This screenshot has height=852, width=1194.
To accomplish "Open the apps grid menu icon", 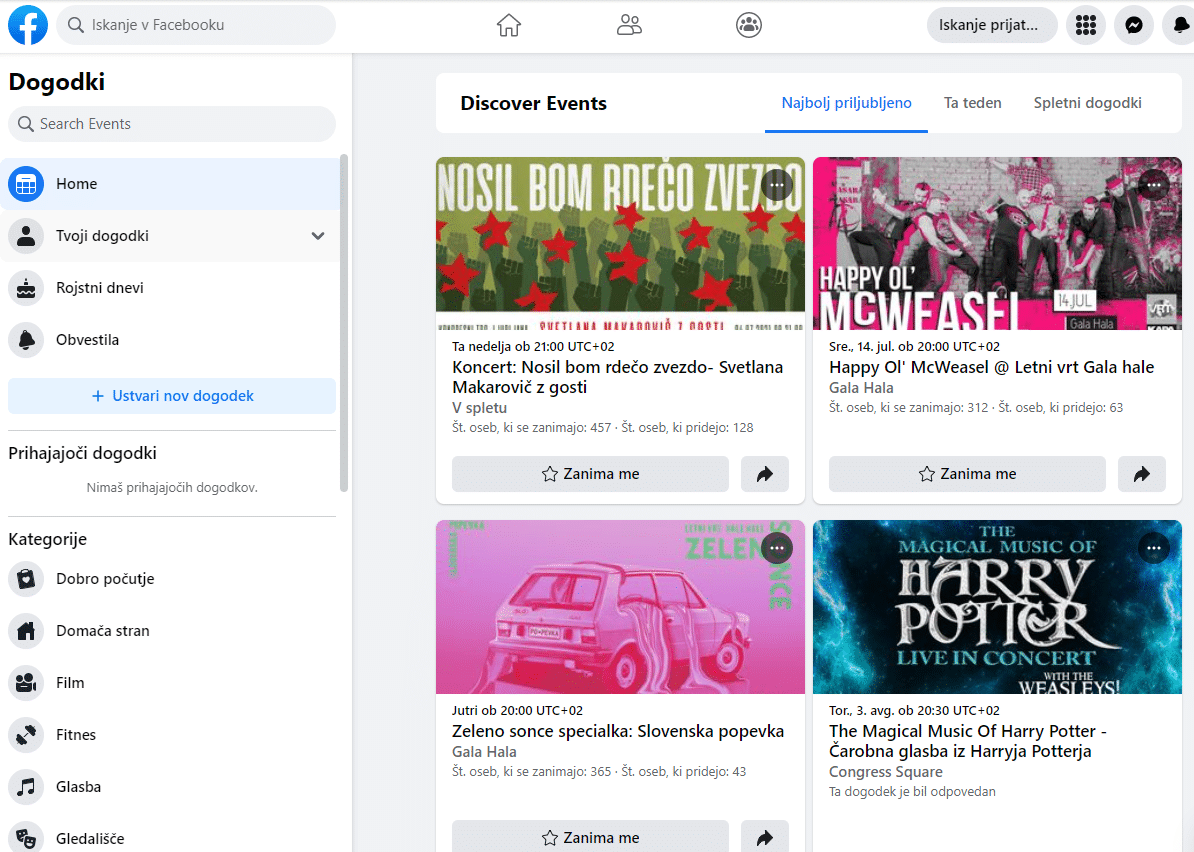I will click(1086, 25).
